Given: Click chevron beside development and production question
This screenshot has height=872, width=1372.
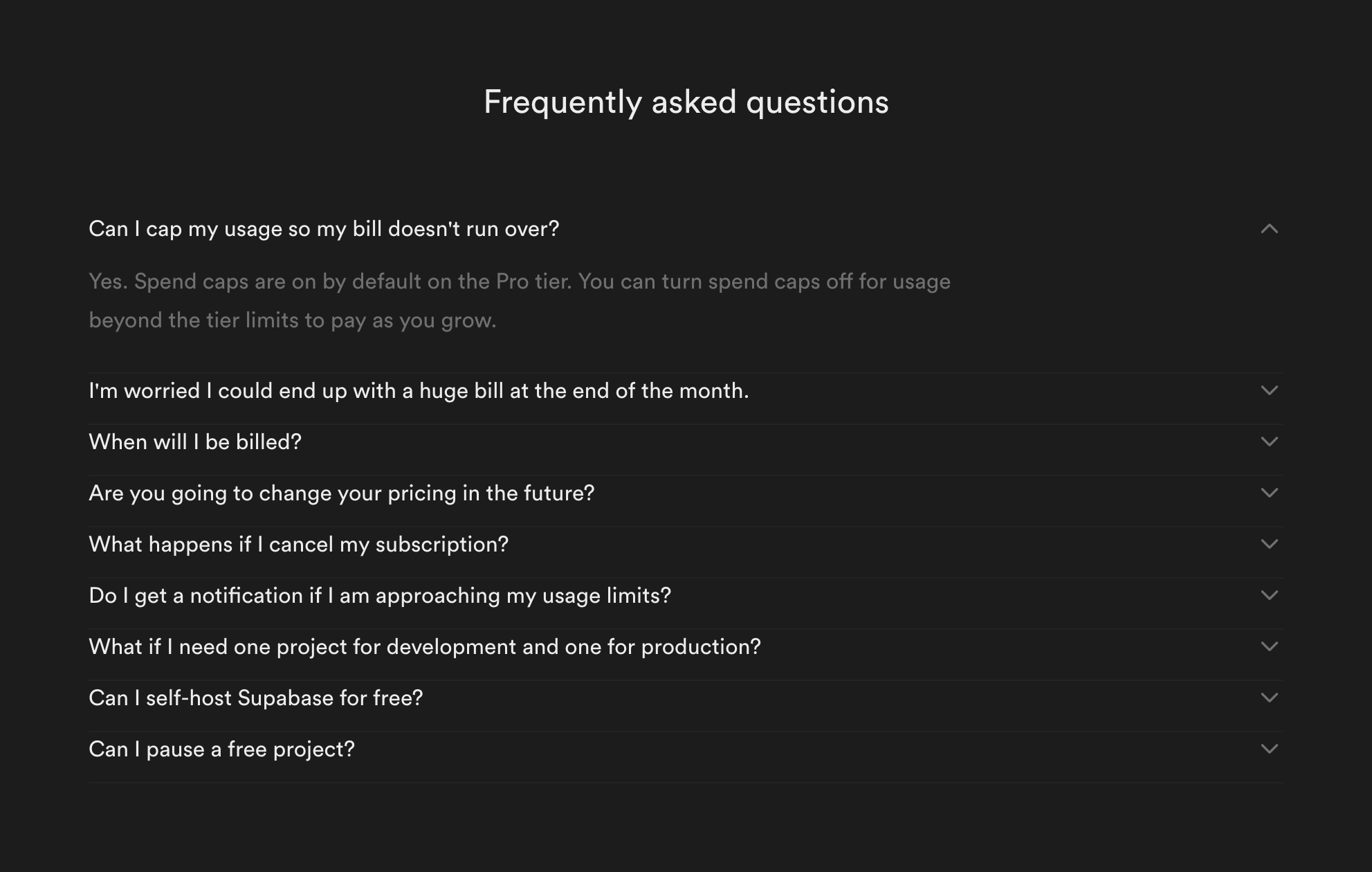Looking at the screenshot, I should pyautogui.click(x=1269, y=647).
